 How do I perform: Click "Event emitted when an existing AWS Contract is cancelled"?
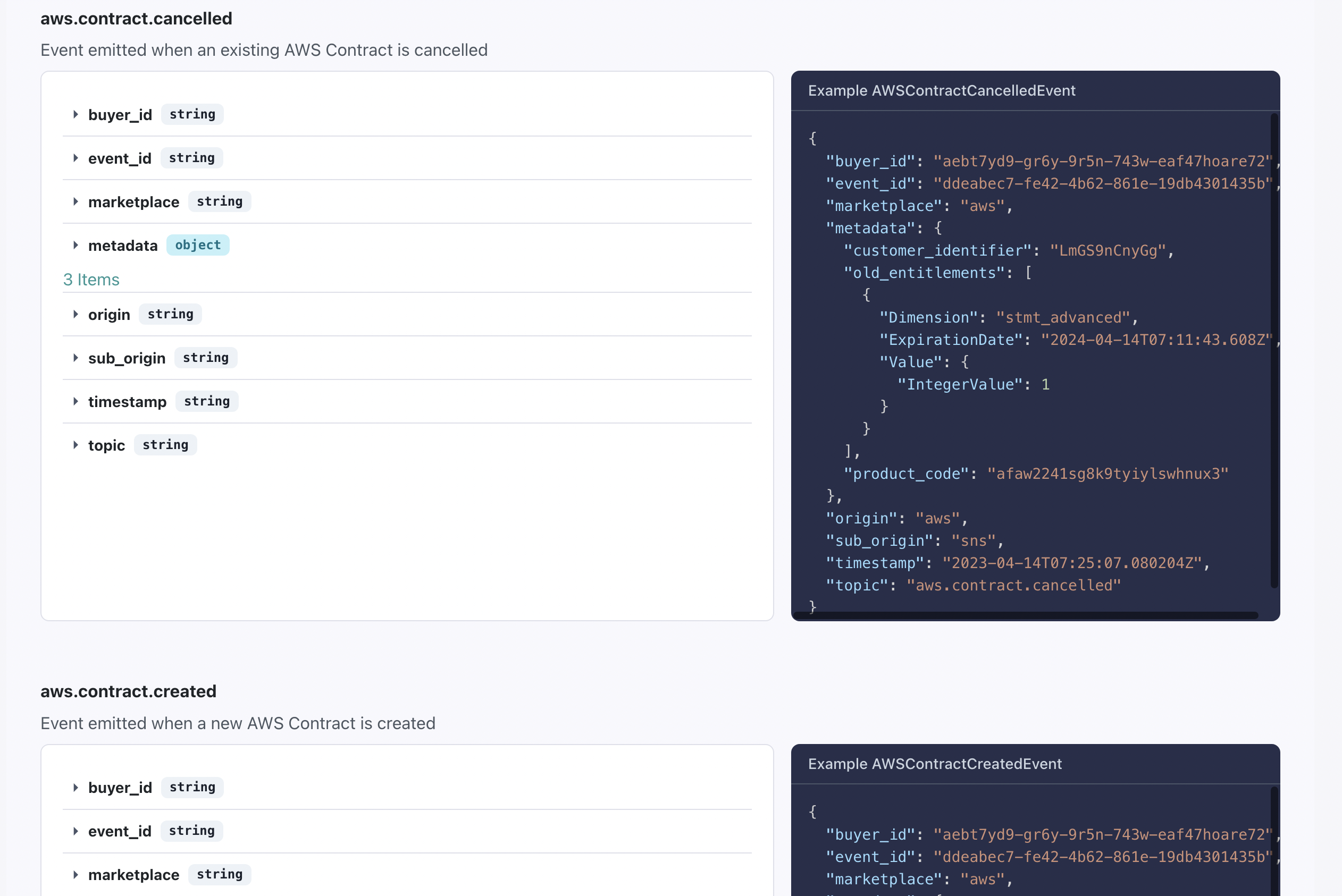pos(264,50)
